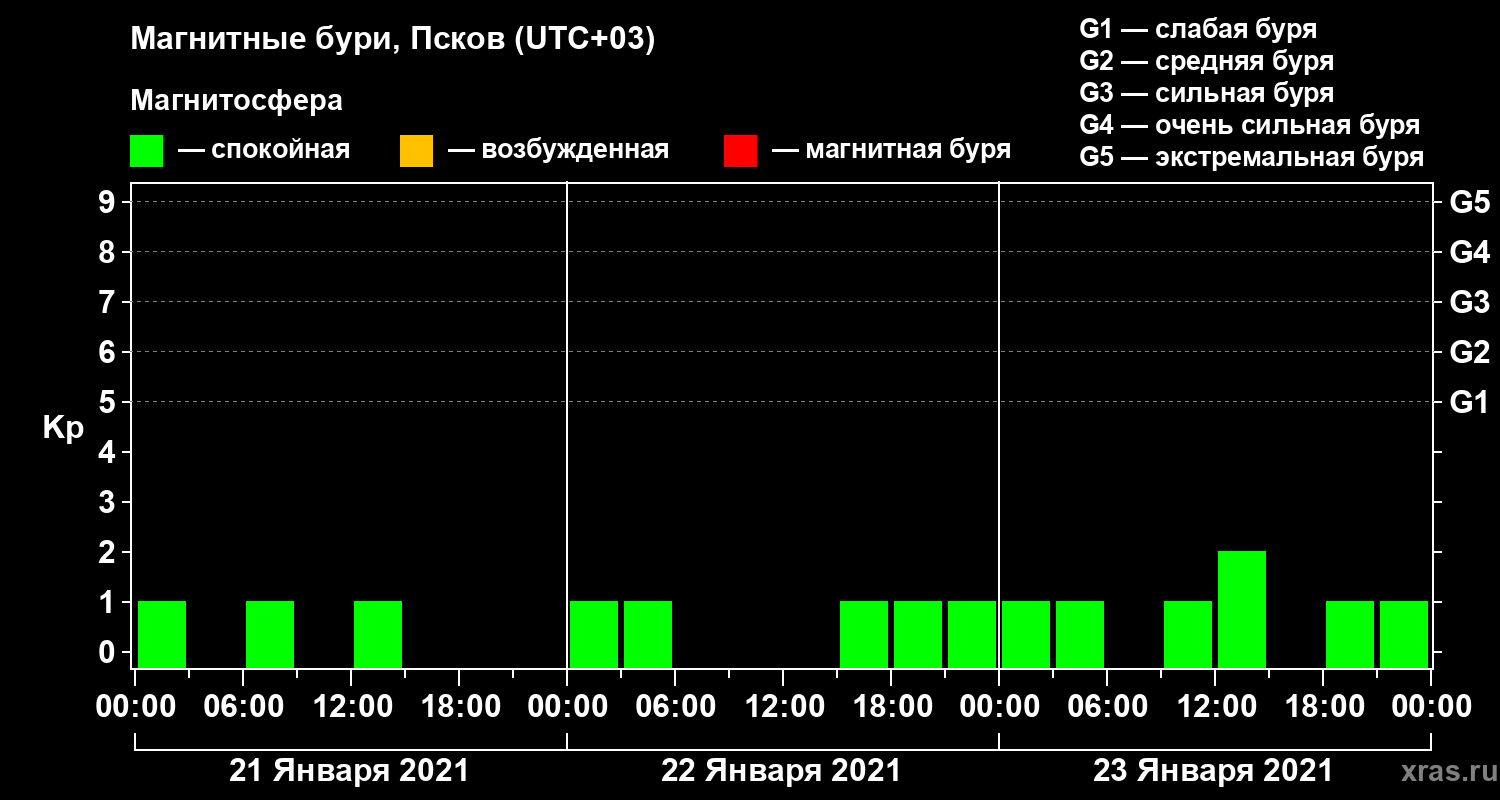Viewport: 1500px width, 800px height.
Task: Select the chart title 'Магнитные бури, Псков (UTC+03)'
Action: 393,41
